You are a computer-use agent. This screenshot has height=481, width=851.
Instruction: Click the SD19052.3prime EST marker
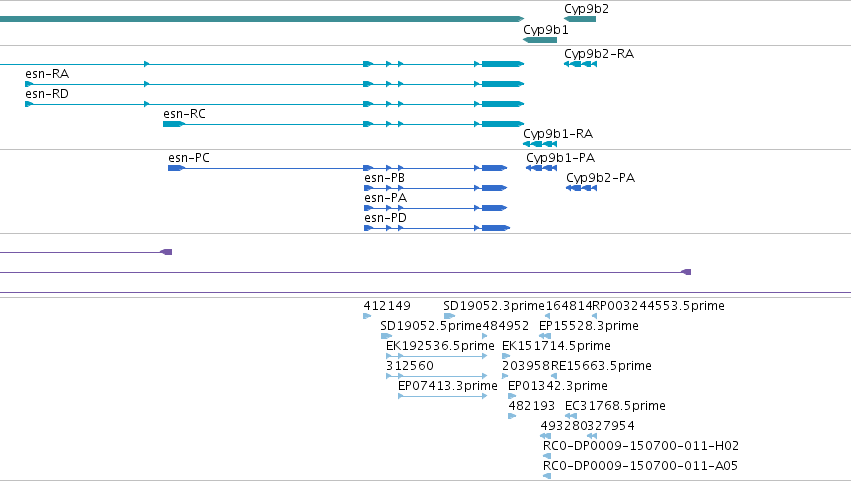click(449, 316)
